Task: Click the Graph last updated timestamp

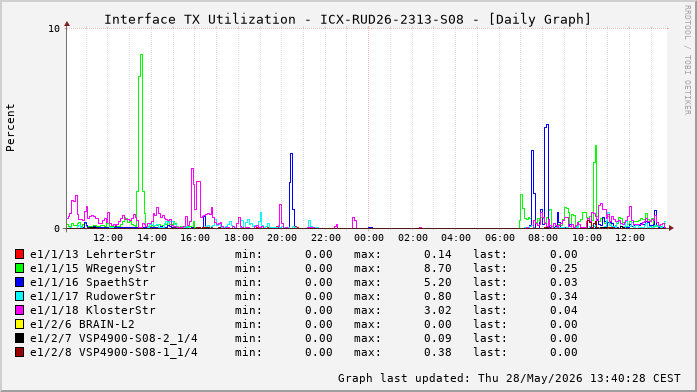Action: click(509, 378)
